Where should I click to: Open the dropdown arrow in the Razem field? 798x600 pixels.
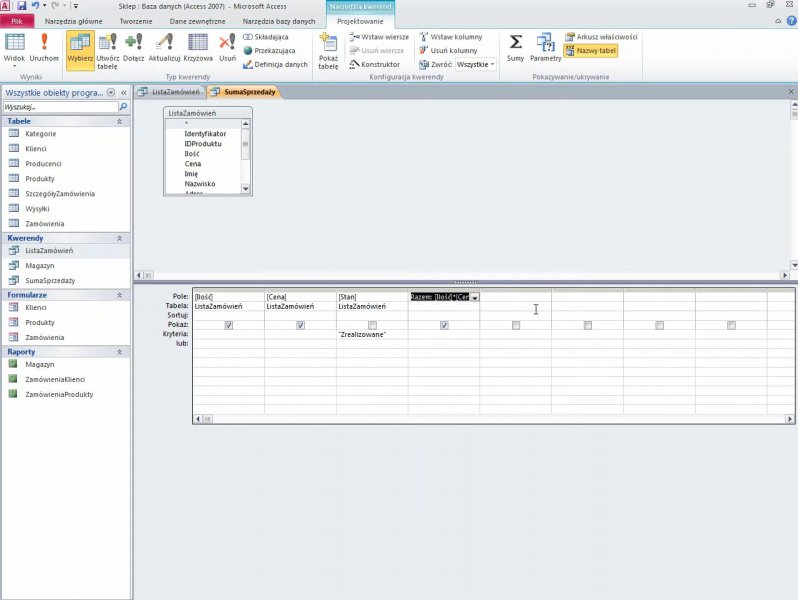[474, 298]
